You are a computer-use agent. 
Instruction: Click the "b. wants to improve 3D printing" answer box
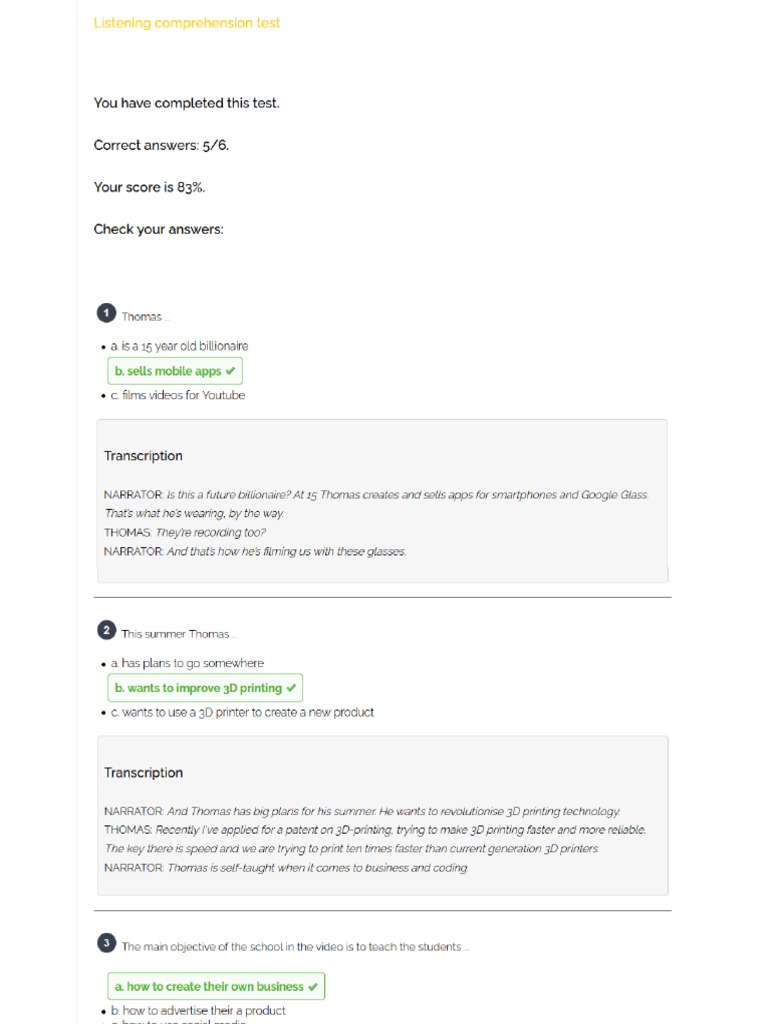(x=198, y=688)
